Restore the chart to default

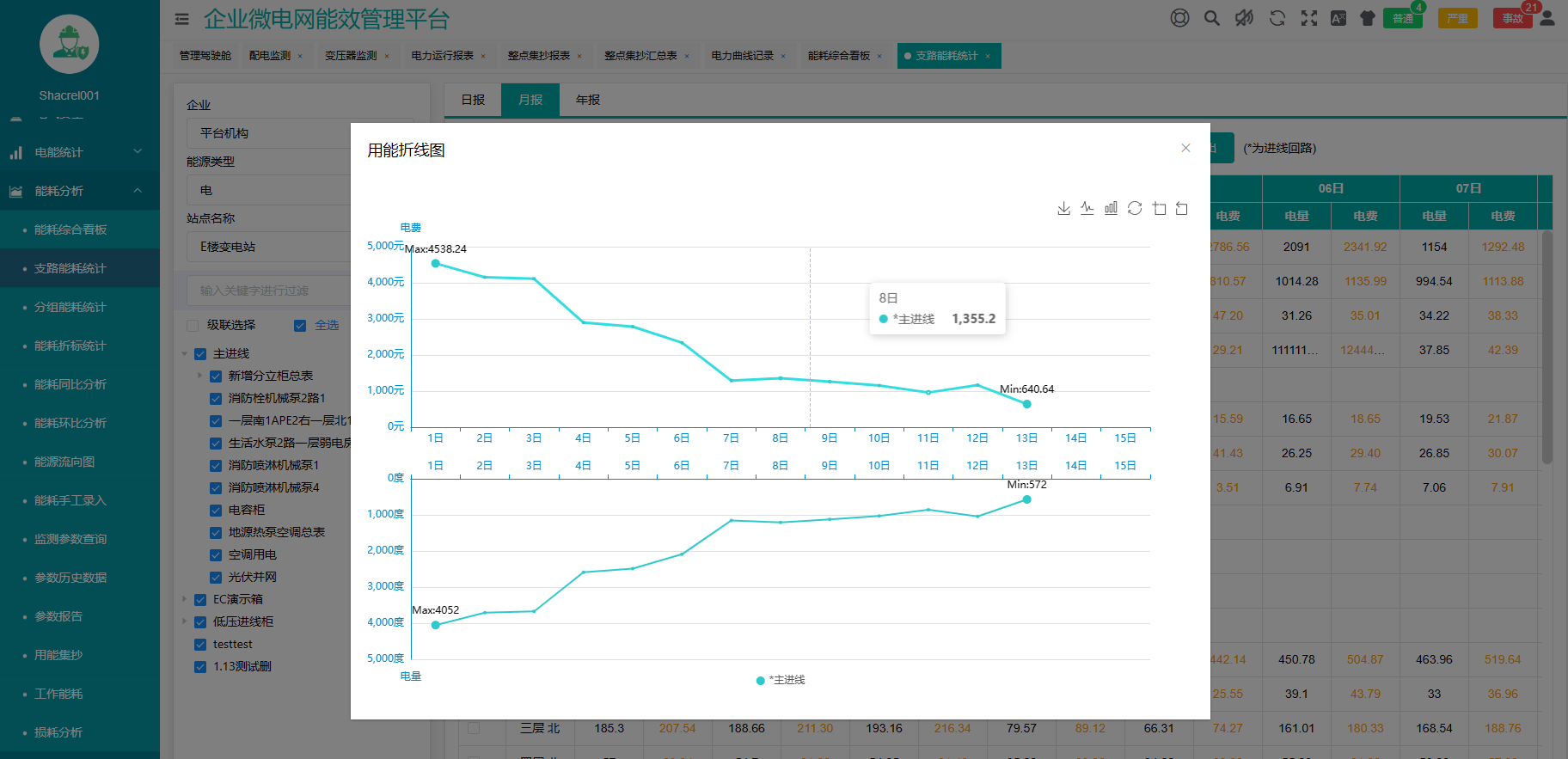click(x=1135, y=208)
